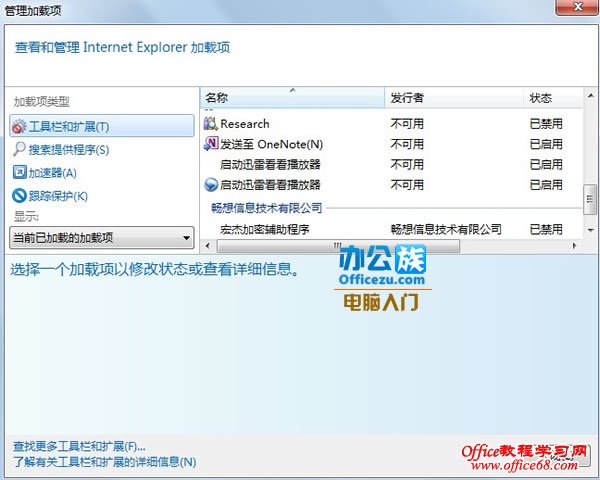Viewport: 600px width, 480px height.
Task: Click the blue Xunlei Kankan player icon
Action: pos(211,185)
